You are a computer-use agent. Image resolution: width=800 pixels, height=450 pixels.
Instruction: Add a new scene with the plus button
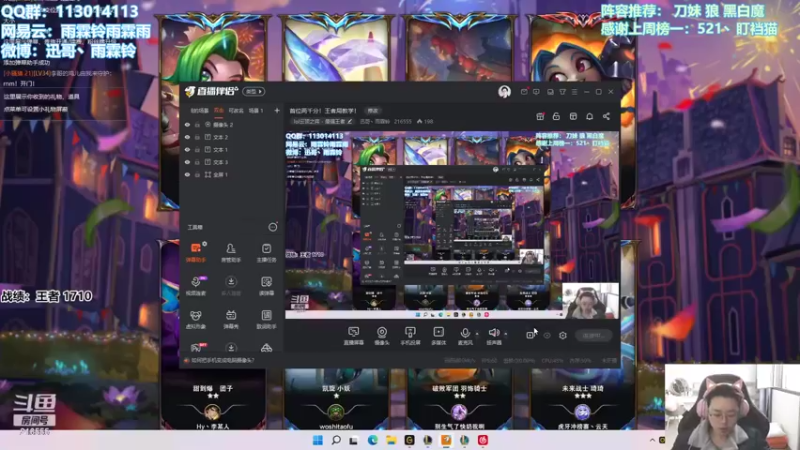click(277, 111)
